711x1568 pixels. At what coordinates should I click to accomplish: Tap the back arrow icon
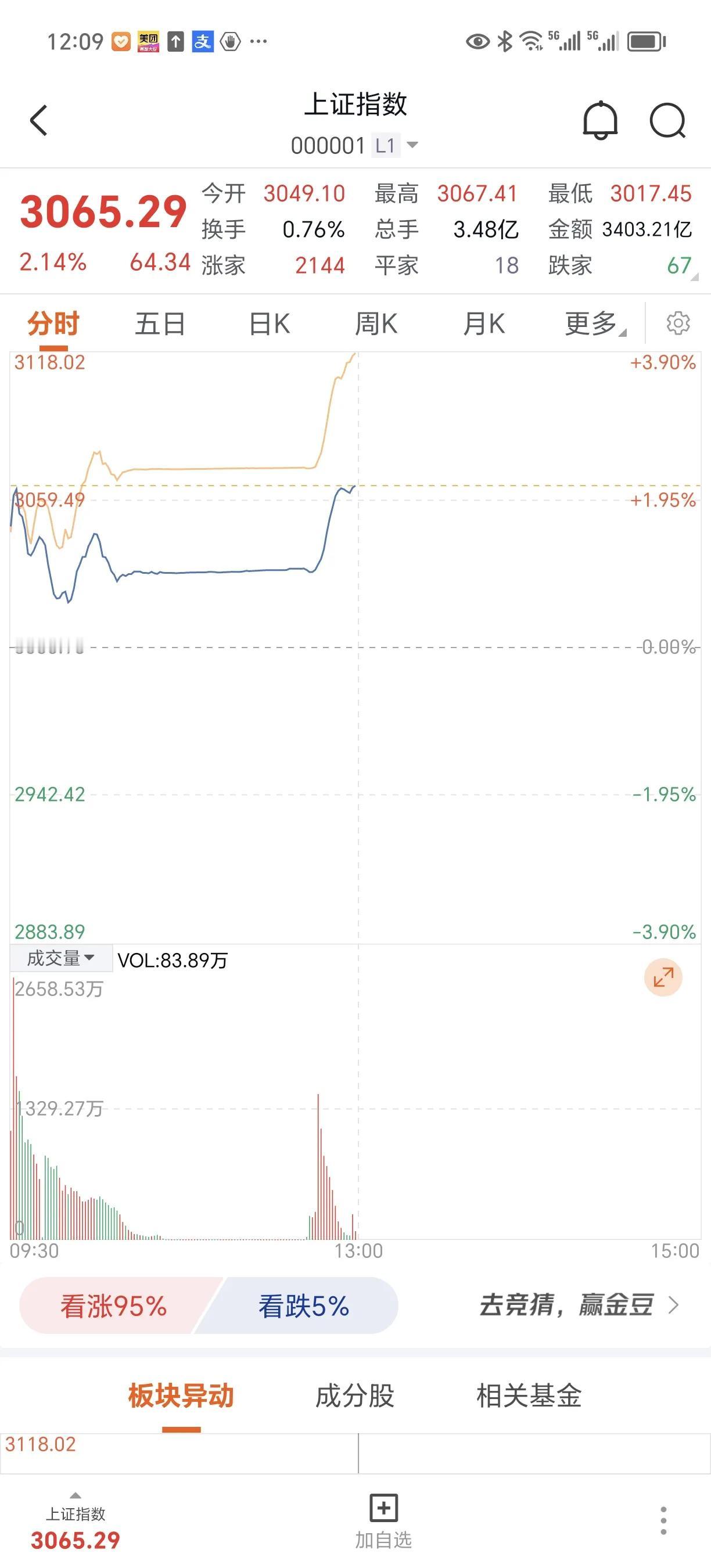(38, 120)
